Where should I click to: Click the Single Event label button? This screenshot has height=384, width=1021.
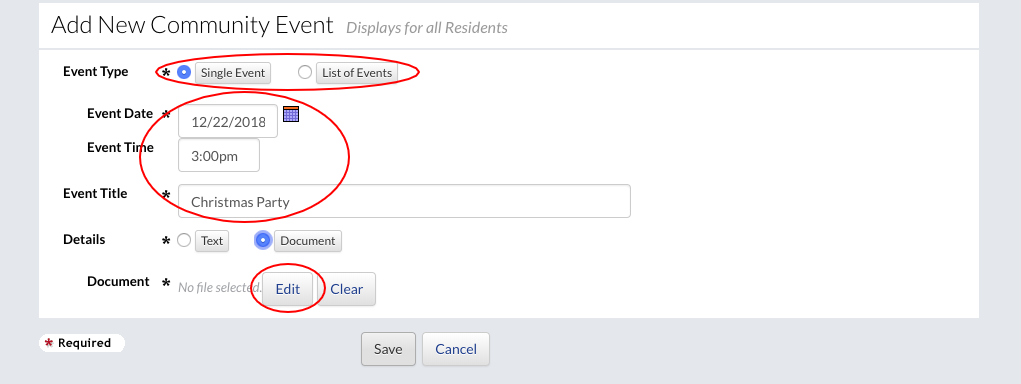233,72
